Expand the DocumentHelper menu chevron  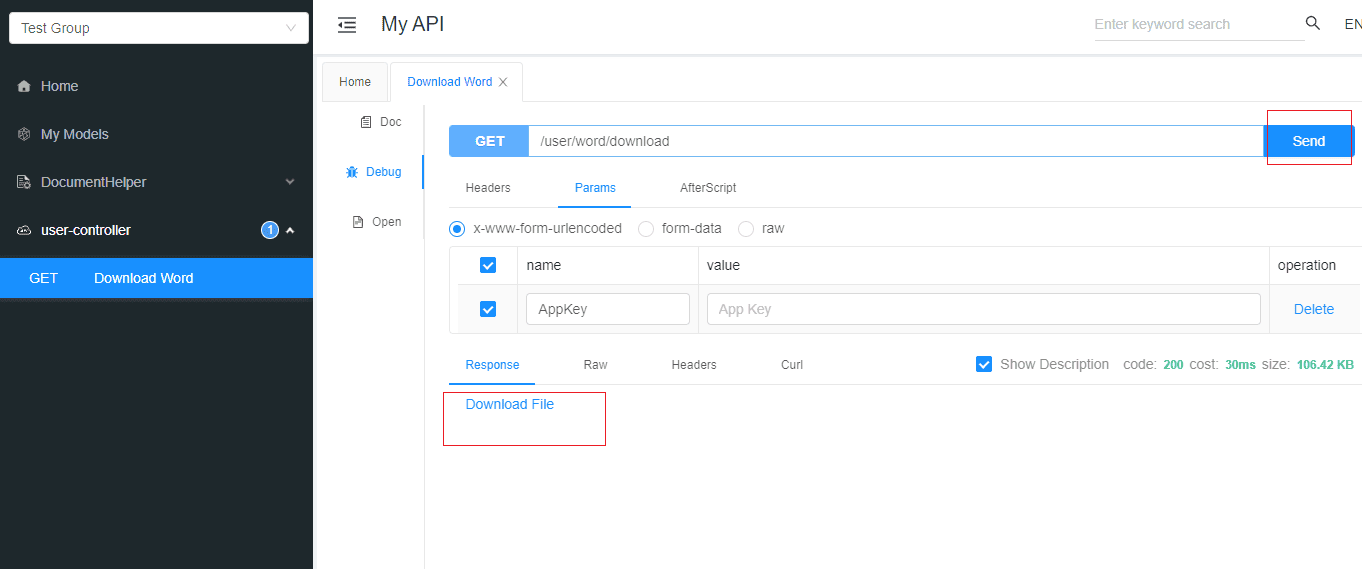coord(290,182)
